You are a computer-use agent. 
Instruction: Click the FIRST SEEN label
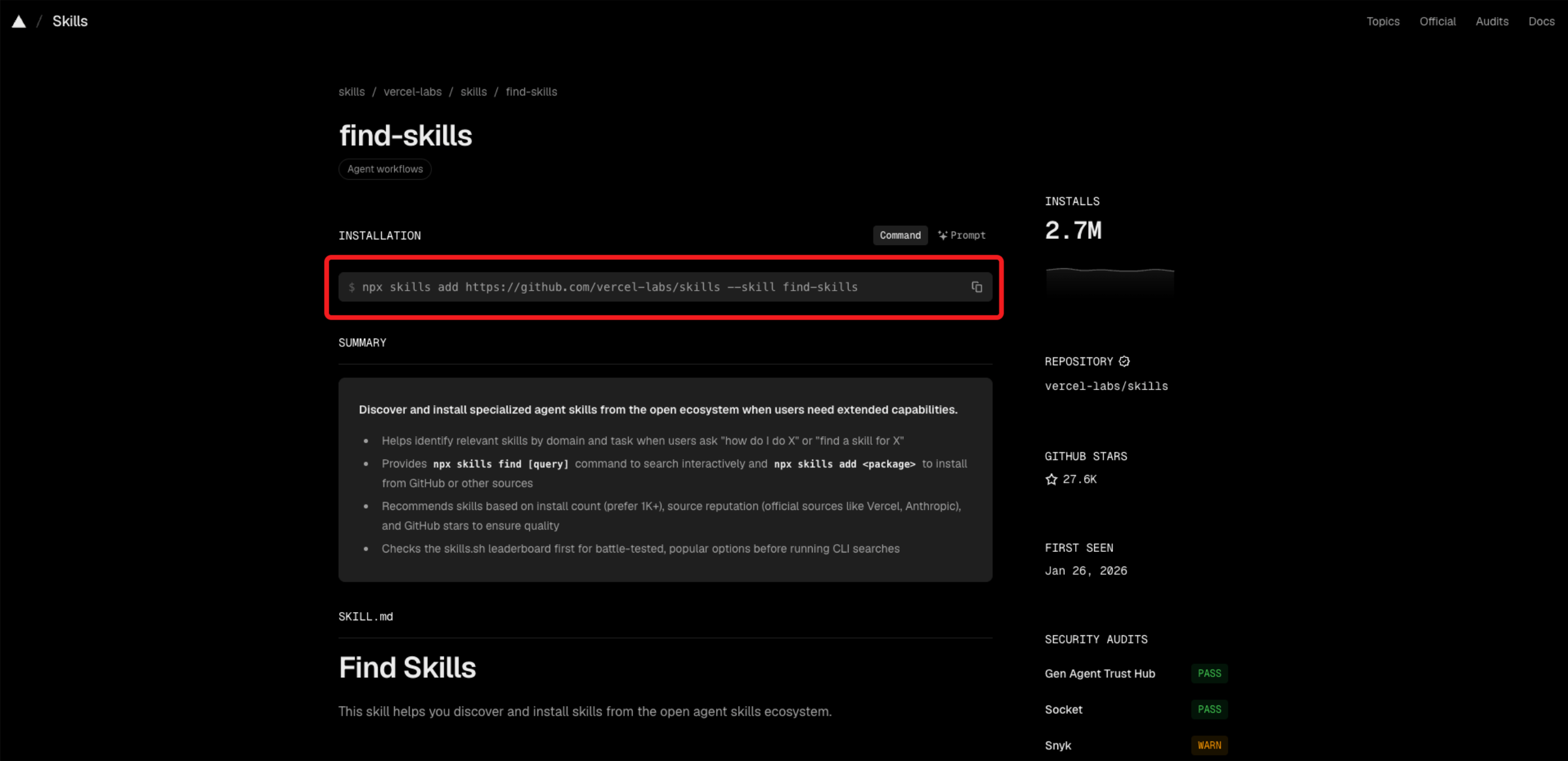(1079, 548)
